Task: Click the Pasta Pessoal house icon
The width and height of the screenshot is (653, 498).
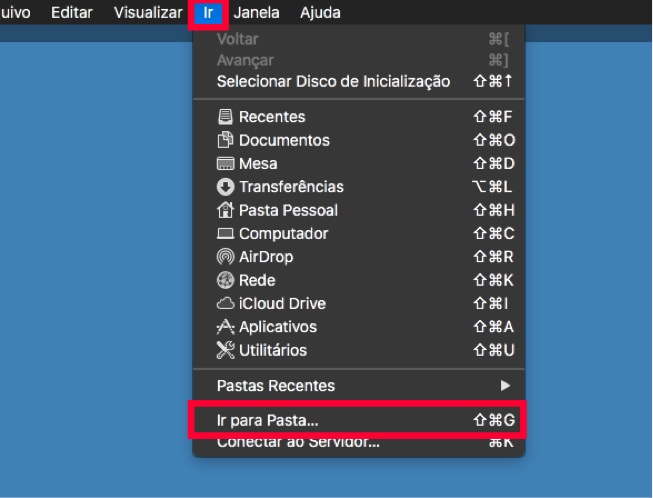Action: (225, 210)
